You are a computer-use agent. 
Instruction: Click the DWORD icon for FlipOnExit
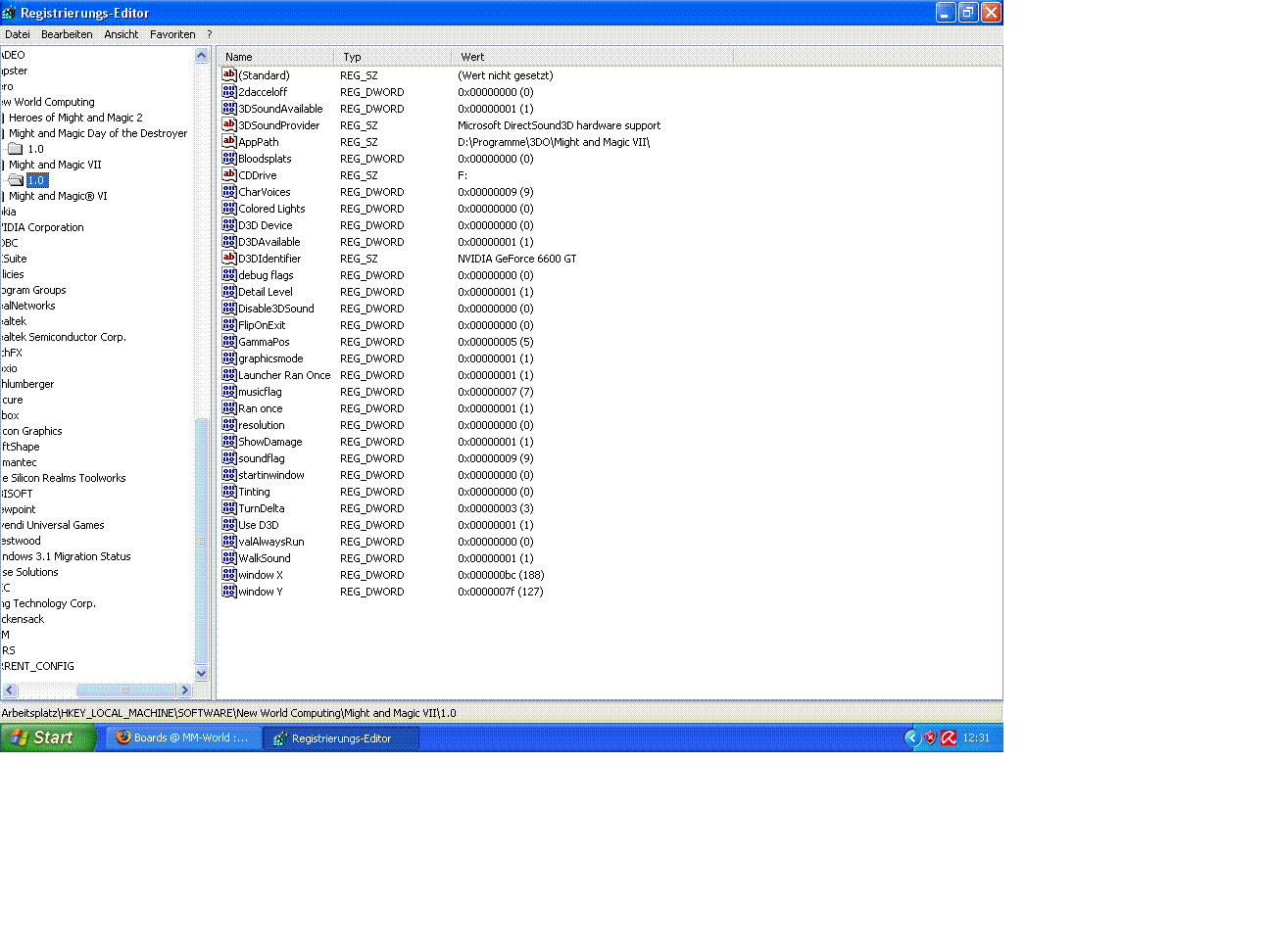[229, 324]
